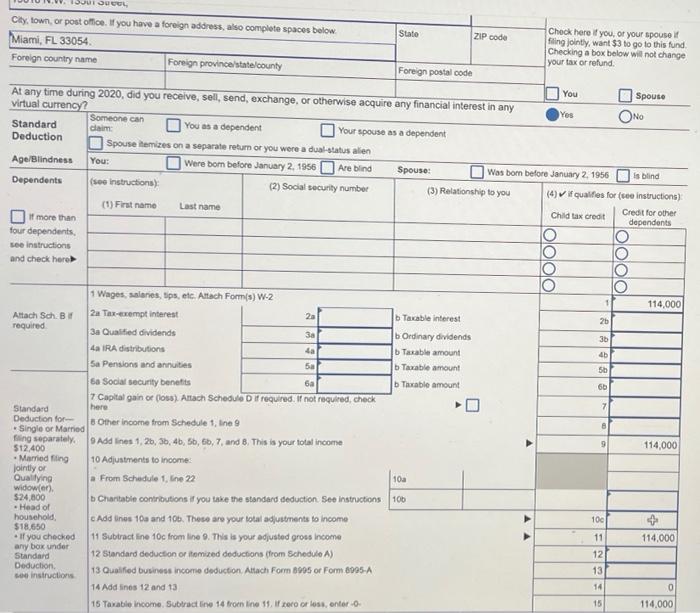This screenshot has height=613, width=700.
Task: Select Credit for other dependents, first row
Action: [621, 237]
